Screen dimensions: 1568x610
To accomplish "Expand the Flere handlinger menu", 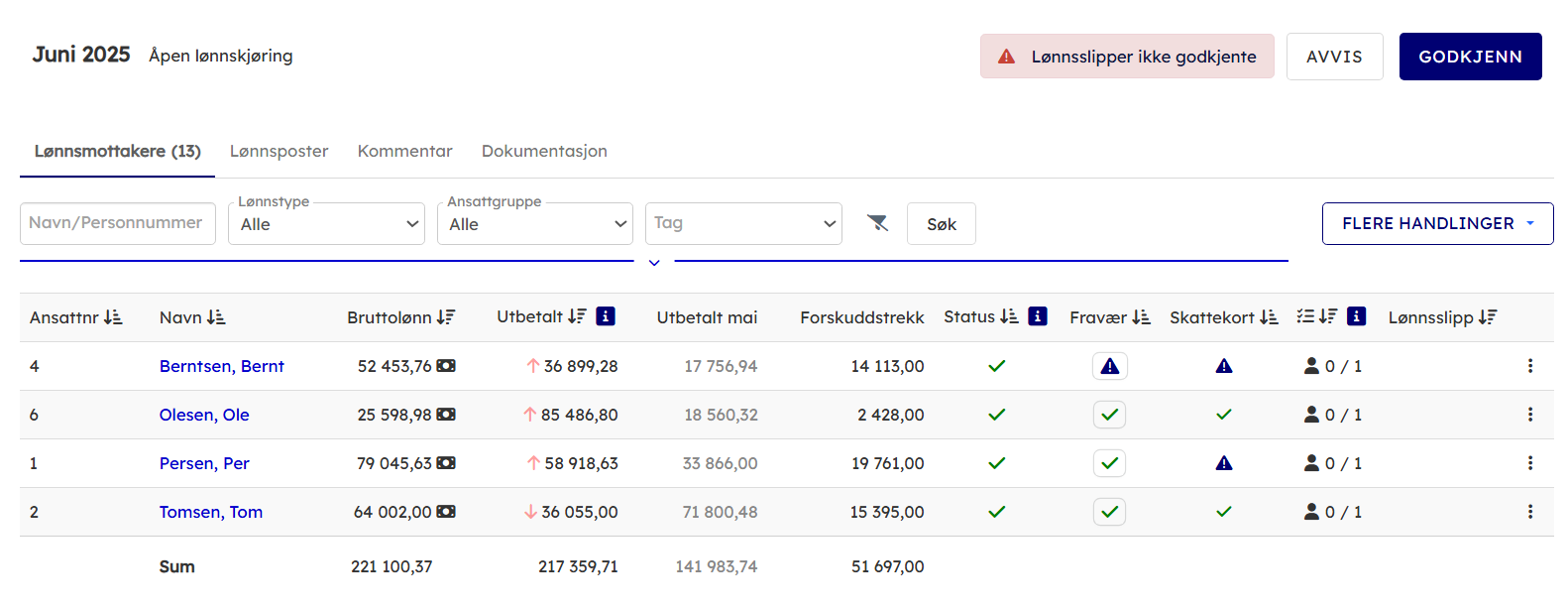I will click(x=1437, y=224).
